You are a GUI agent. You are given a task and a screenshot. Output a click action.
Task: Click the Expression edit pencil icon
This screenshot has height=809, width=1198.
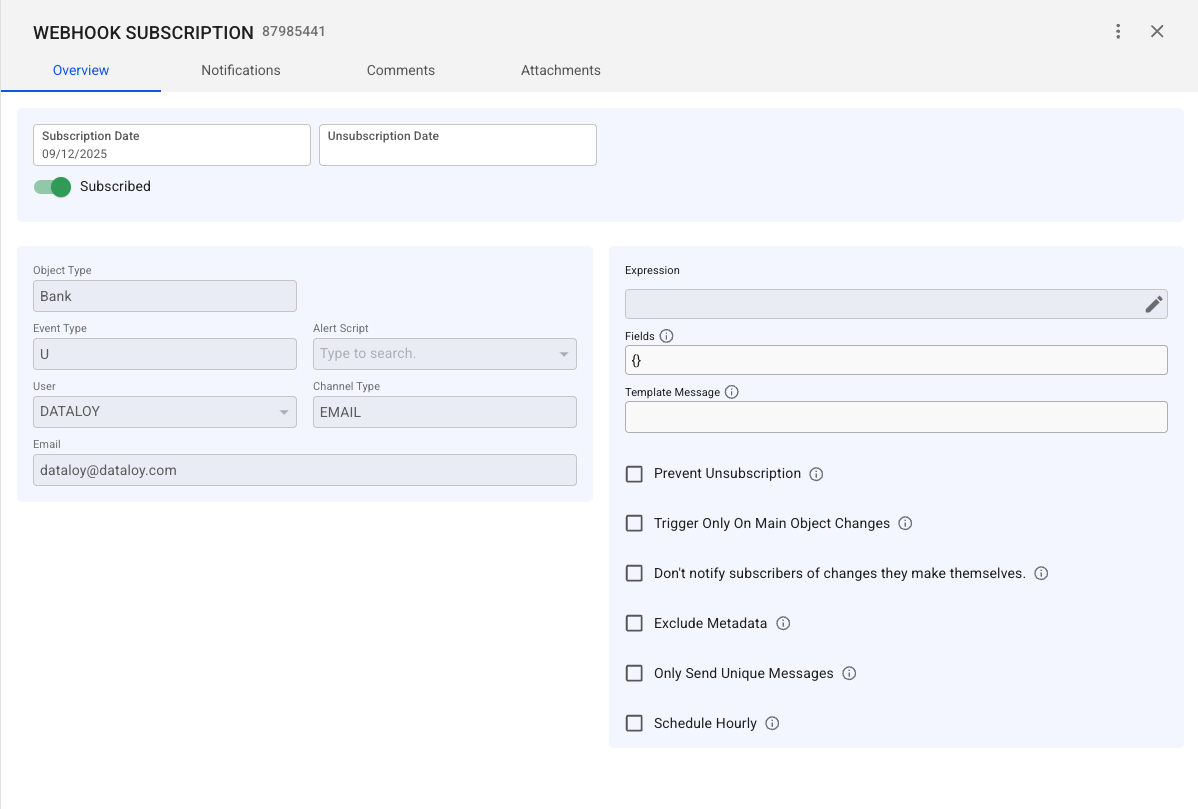click(x=1154, y=304)
